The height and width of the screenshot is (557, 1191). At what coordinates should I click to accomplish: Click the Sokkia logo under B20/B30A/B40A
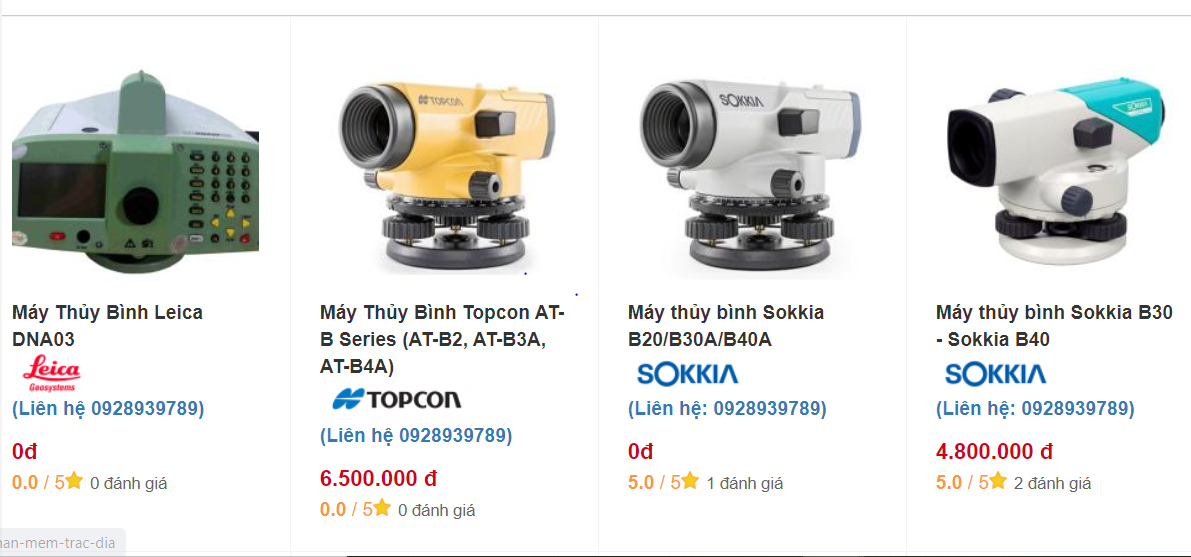pos(687,373)
